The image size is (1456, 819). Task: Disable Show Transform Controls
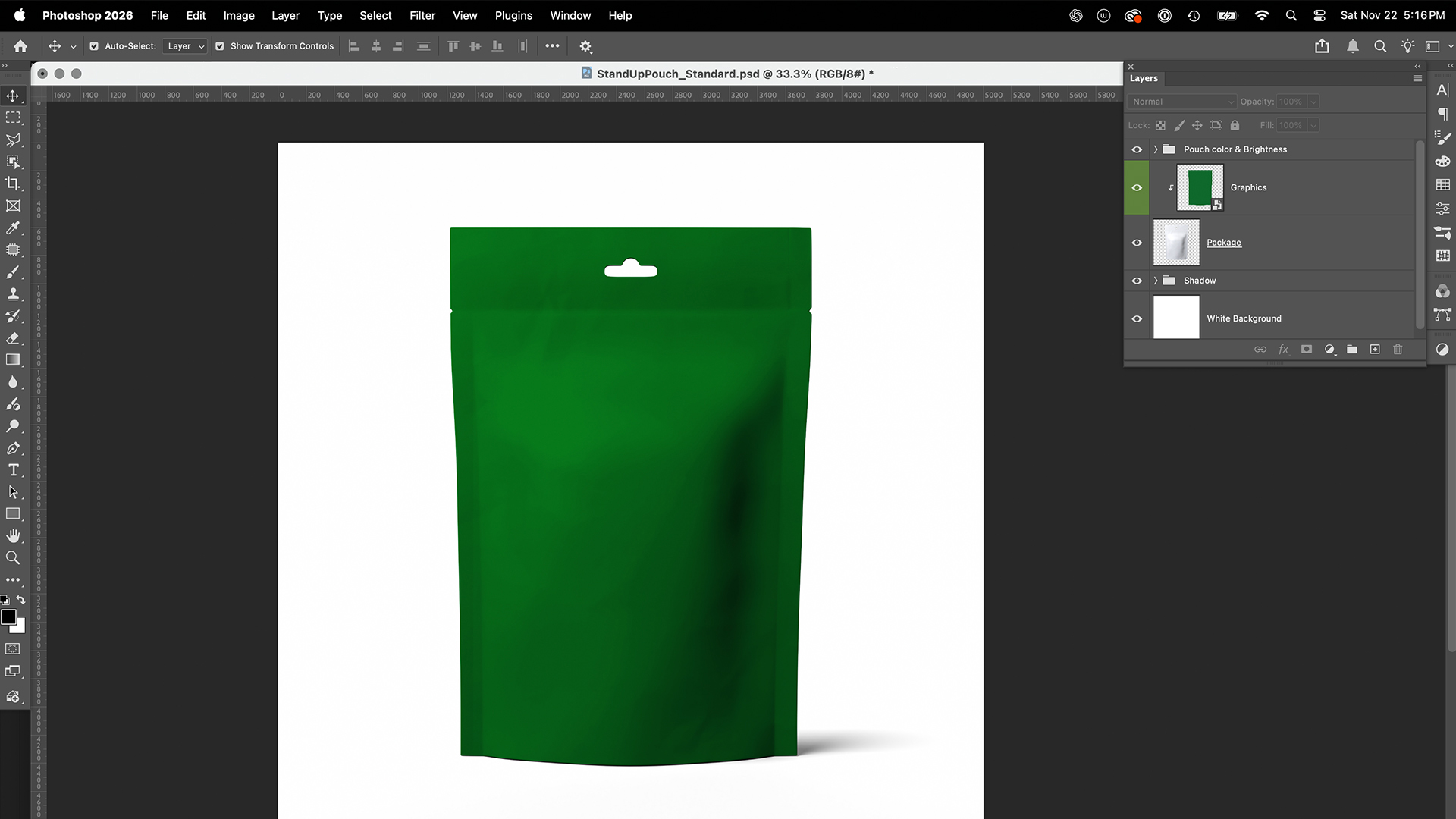(221, 45)
